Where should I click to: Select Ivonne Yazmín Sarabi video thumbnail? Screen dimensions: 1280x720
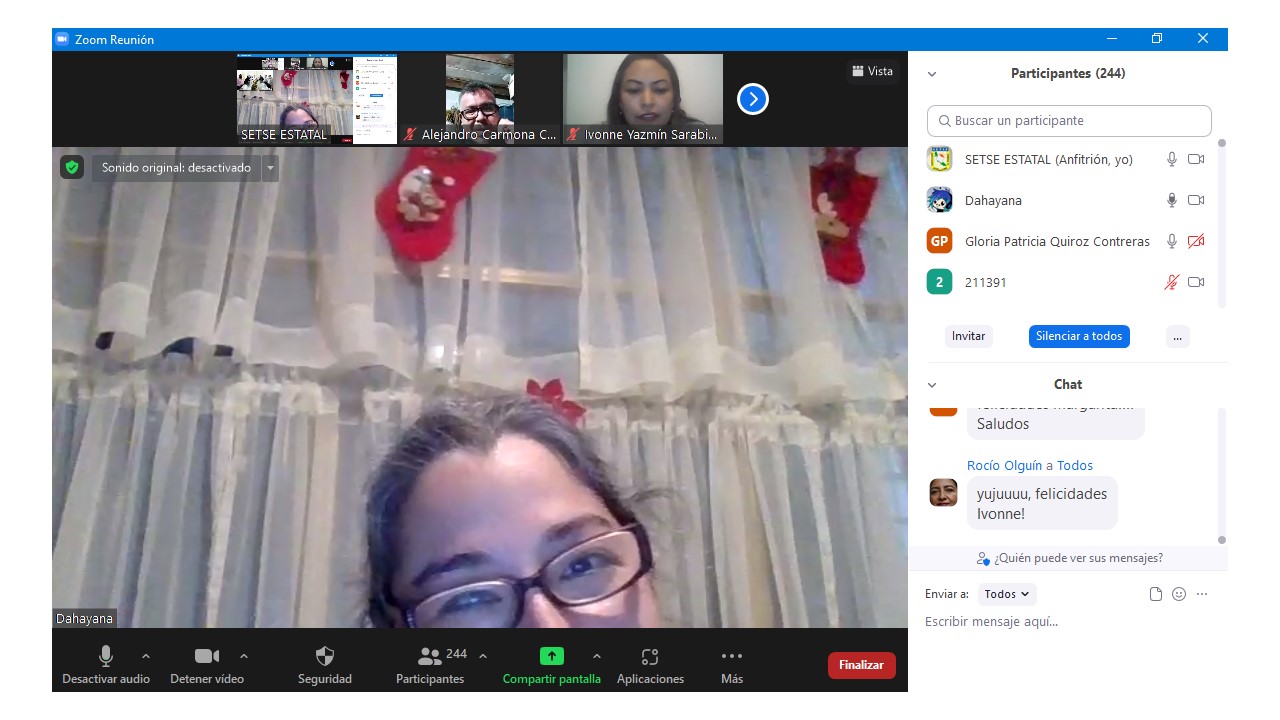pos(643,99)
